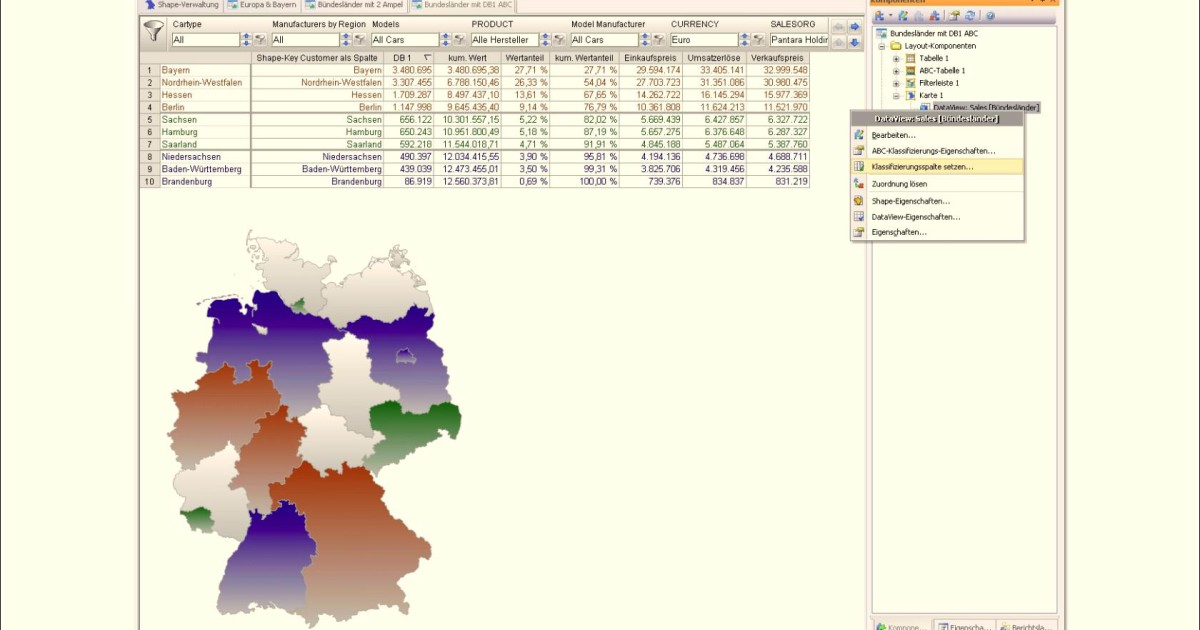Screen dimensions: 1200x630
Task: Click the clear-filter icon beside Models field
Action: click(459, 40)
